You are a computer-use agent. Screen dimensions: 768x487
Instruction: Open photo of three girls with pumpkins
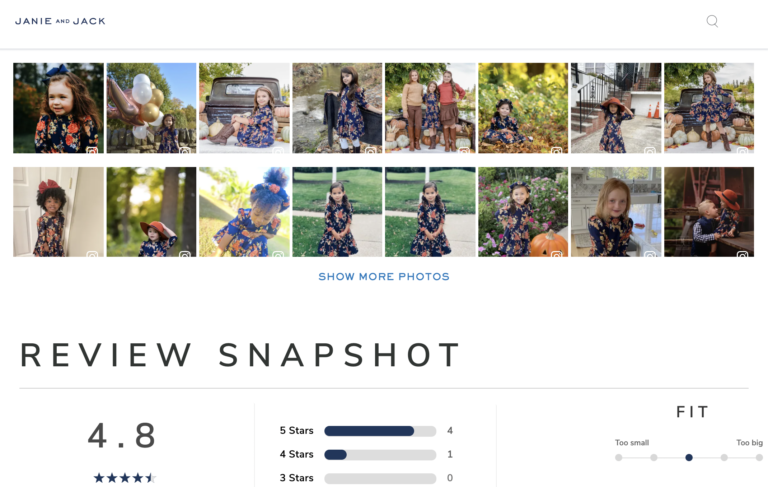coord(430,108)
